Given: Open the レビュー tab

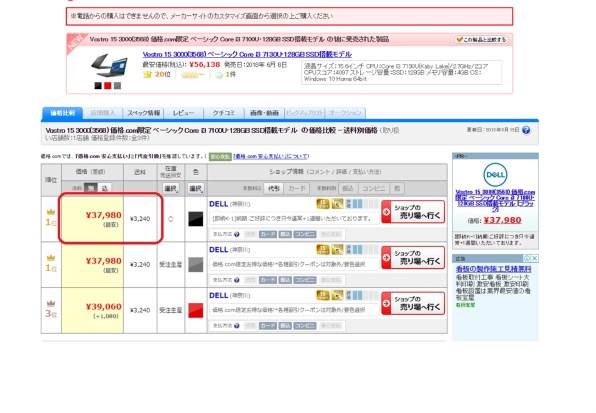Looking at the screenshot, I should click(x=184, y=113).
